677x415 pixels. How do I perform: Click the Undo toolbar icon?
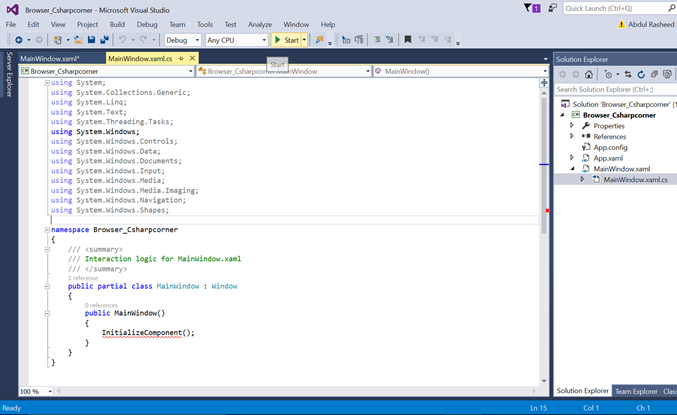[x=123, y=40]
